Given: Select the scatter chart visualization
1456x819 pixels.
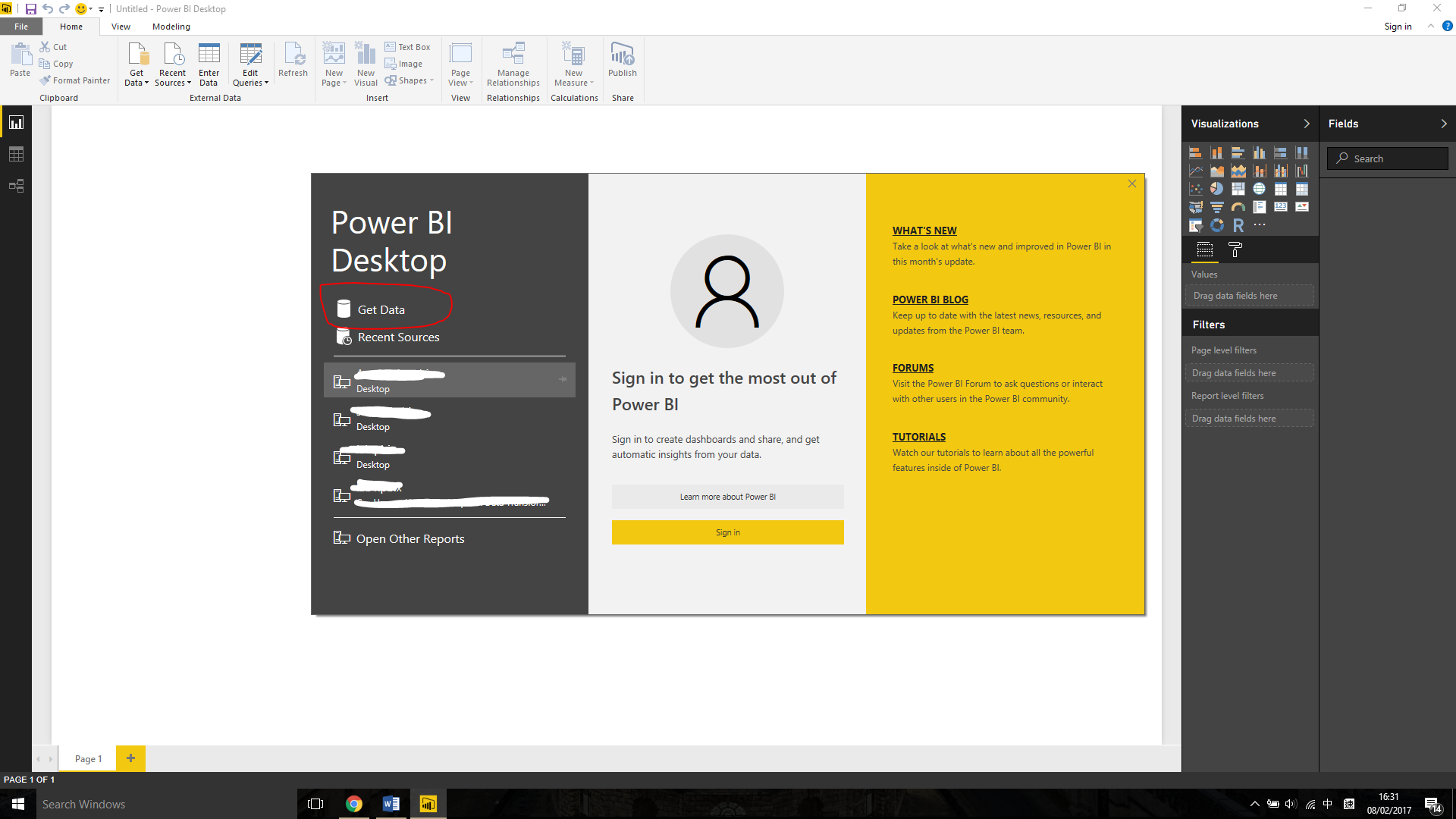Looking at the screenshot, I should (1195, 189).
